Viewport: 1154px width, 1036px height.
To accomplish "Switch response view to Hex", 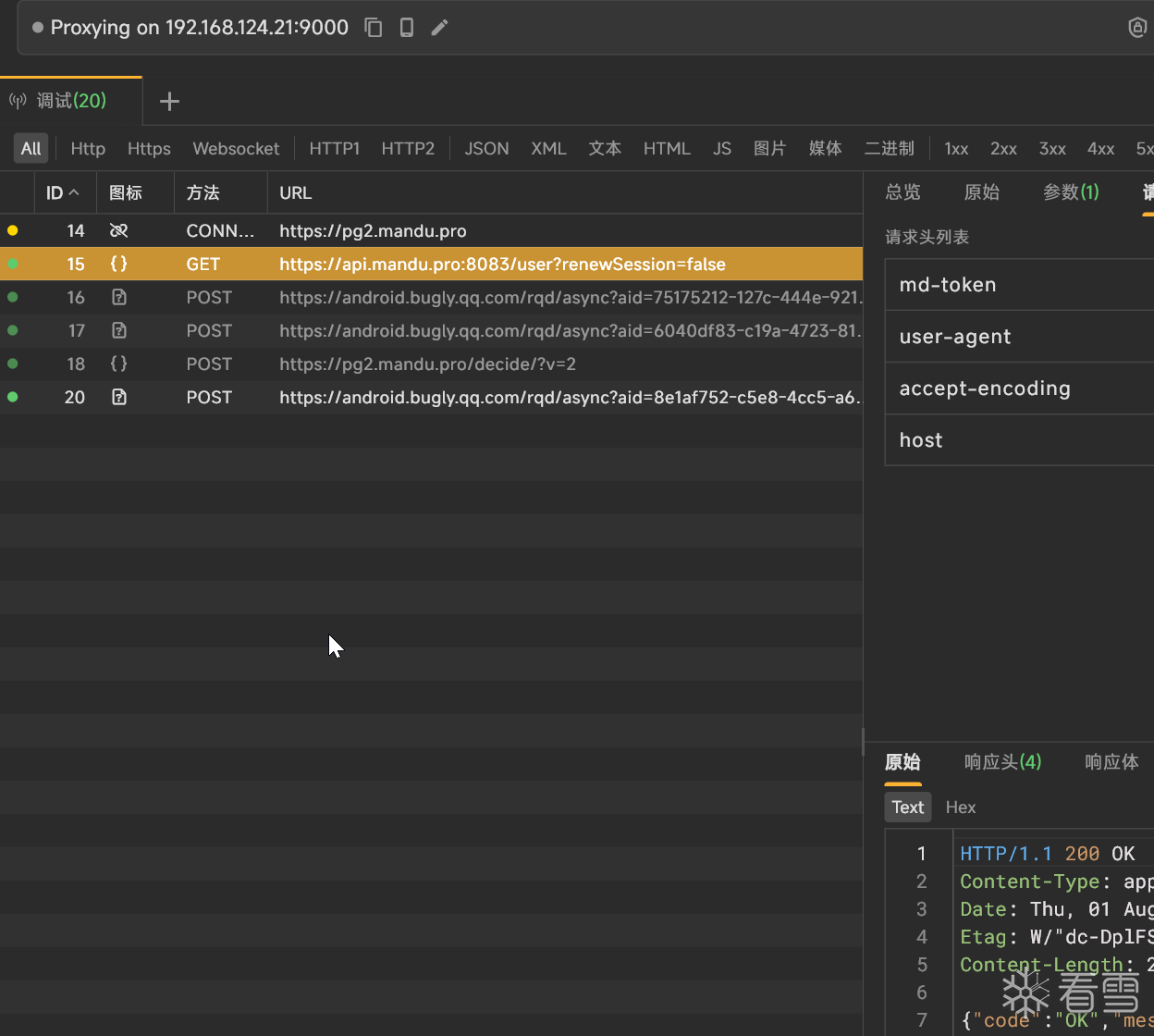I will 961,808.
